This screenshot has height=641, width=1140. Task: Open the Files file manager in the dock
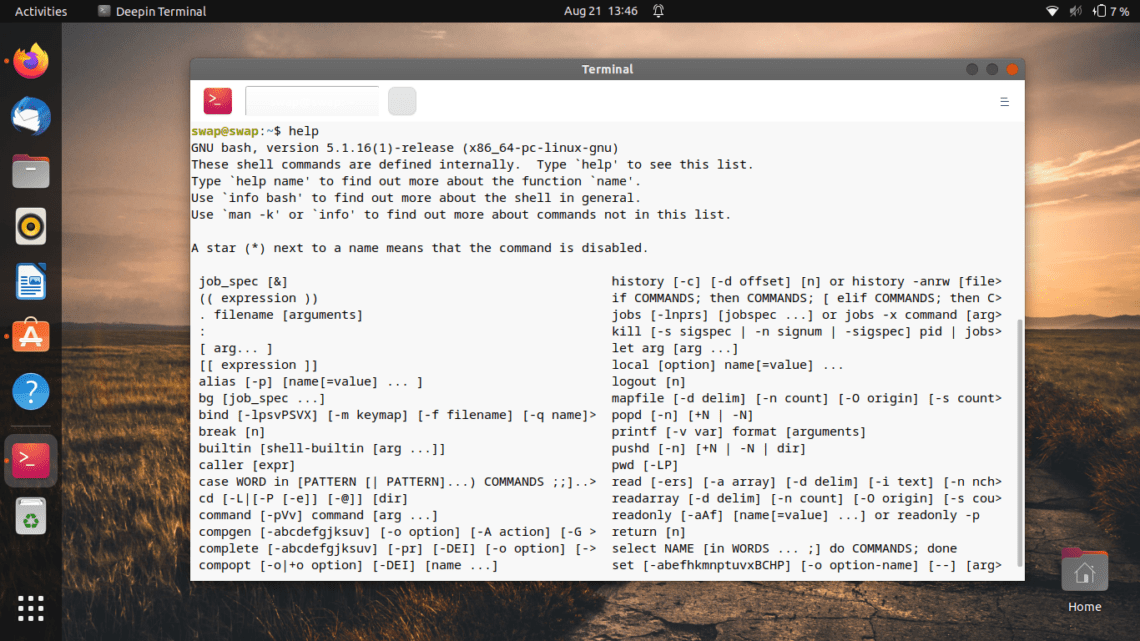click(x=29, y=171)
